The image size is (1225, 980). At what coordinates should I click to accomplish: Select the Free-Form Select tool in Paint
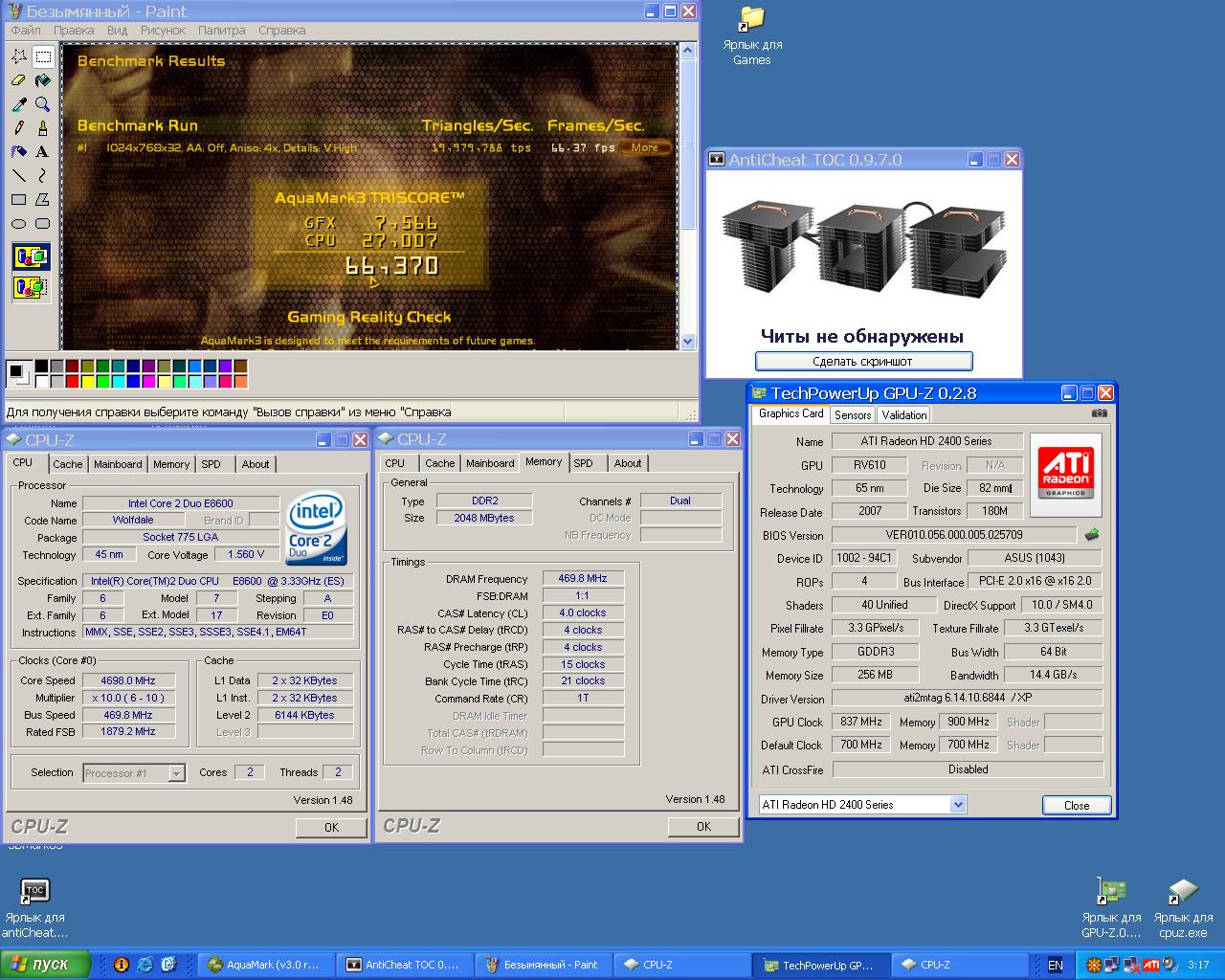[18, 56]
